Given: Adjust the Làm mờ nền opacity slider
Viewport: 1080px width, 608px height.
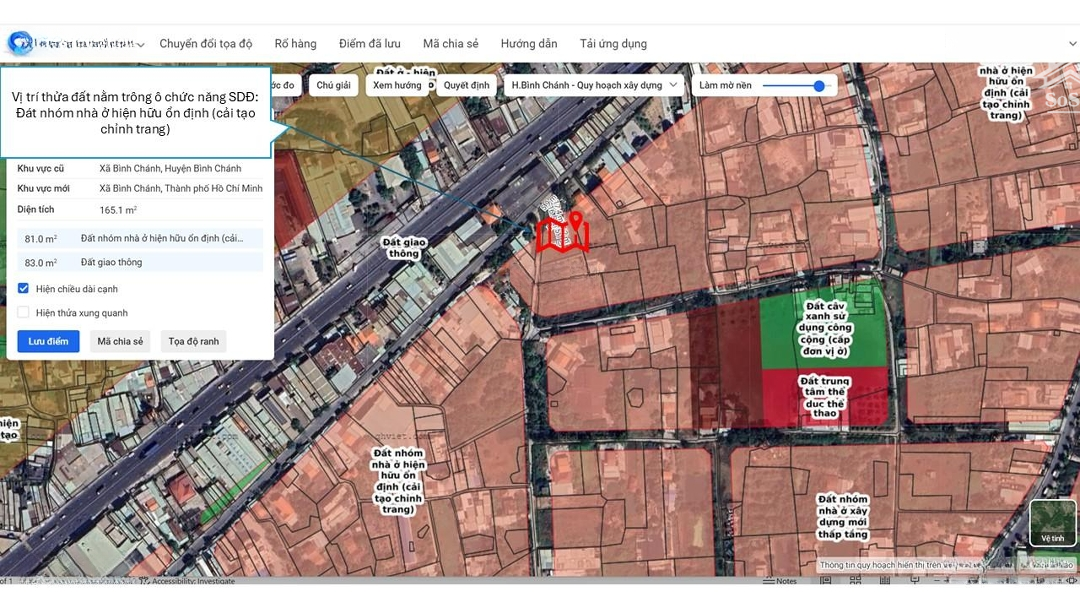Looking at the screenshot, I should pos(819,86).
